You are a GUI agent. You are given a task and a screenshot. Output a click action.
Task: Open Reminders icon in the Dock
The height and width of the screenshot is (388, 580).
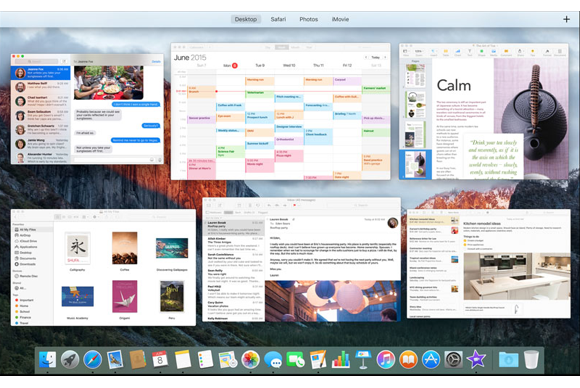point(205,360)
